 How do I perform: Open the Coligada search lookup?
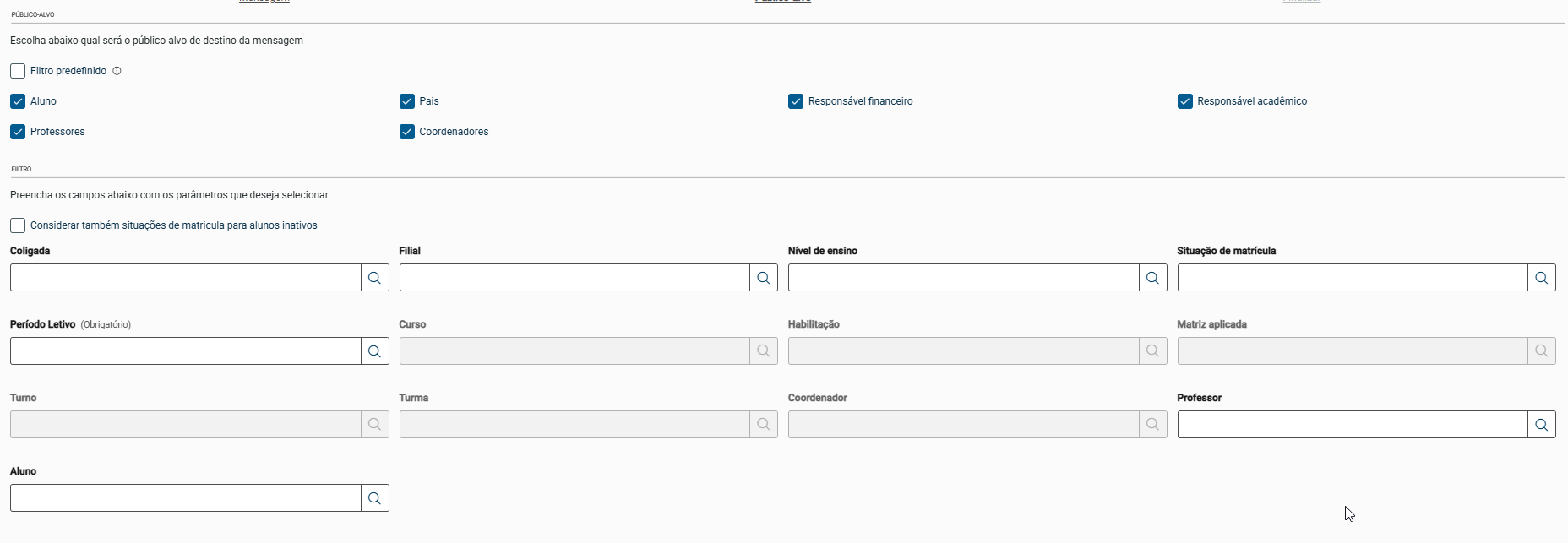375,278
